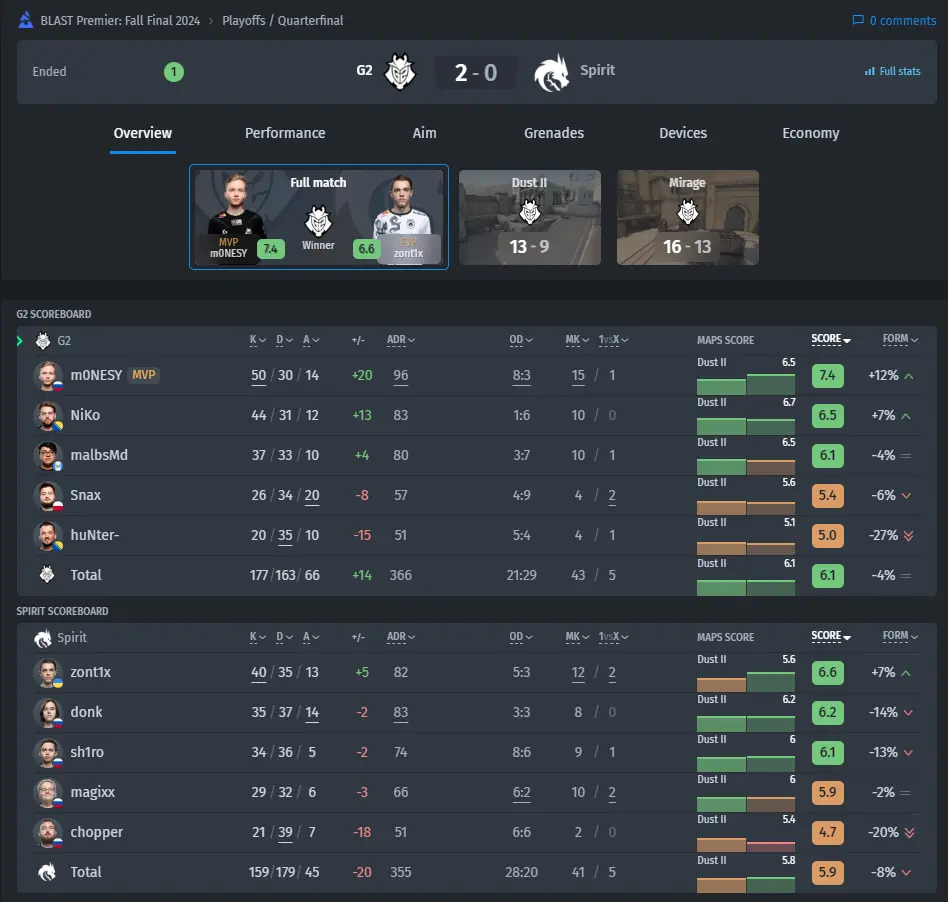Image resolution: width=948 pixels, height=902 pixels.
Task: Switch to the Economy tab
Action: pos(811,133)
